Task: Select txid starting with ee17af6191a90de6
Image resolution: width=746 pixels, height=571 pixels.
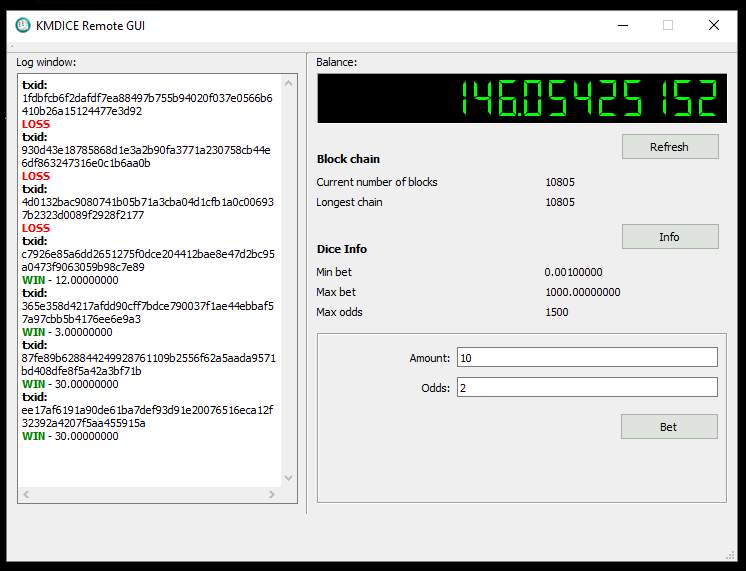Action: (x=147, y=416)
